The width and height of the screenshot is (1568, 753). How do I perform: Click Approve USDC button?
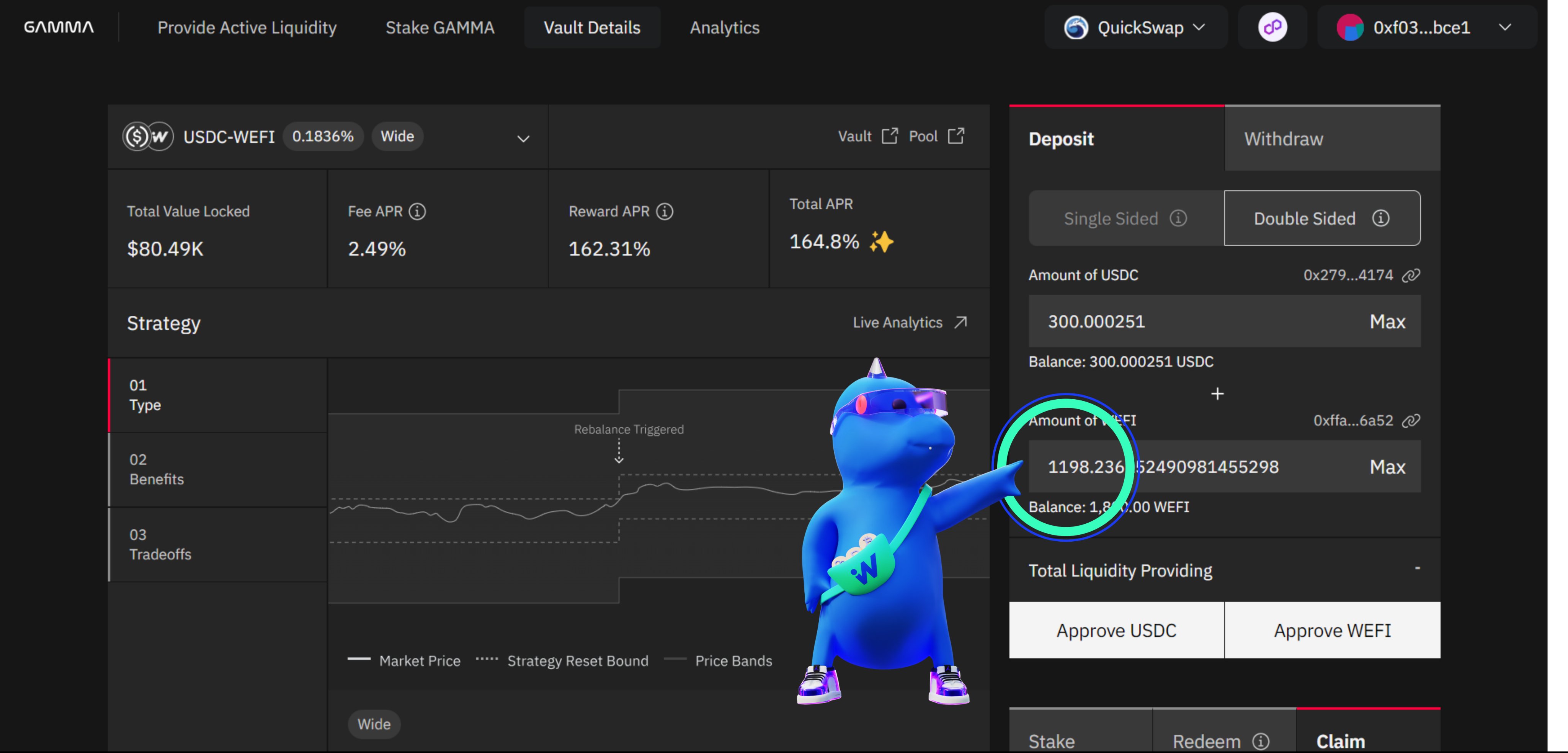click(x=1116, y=630)
